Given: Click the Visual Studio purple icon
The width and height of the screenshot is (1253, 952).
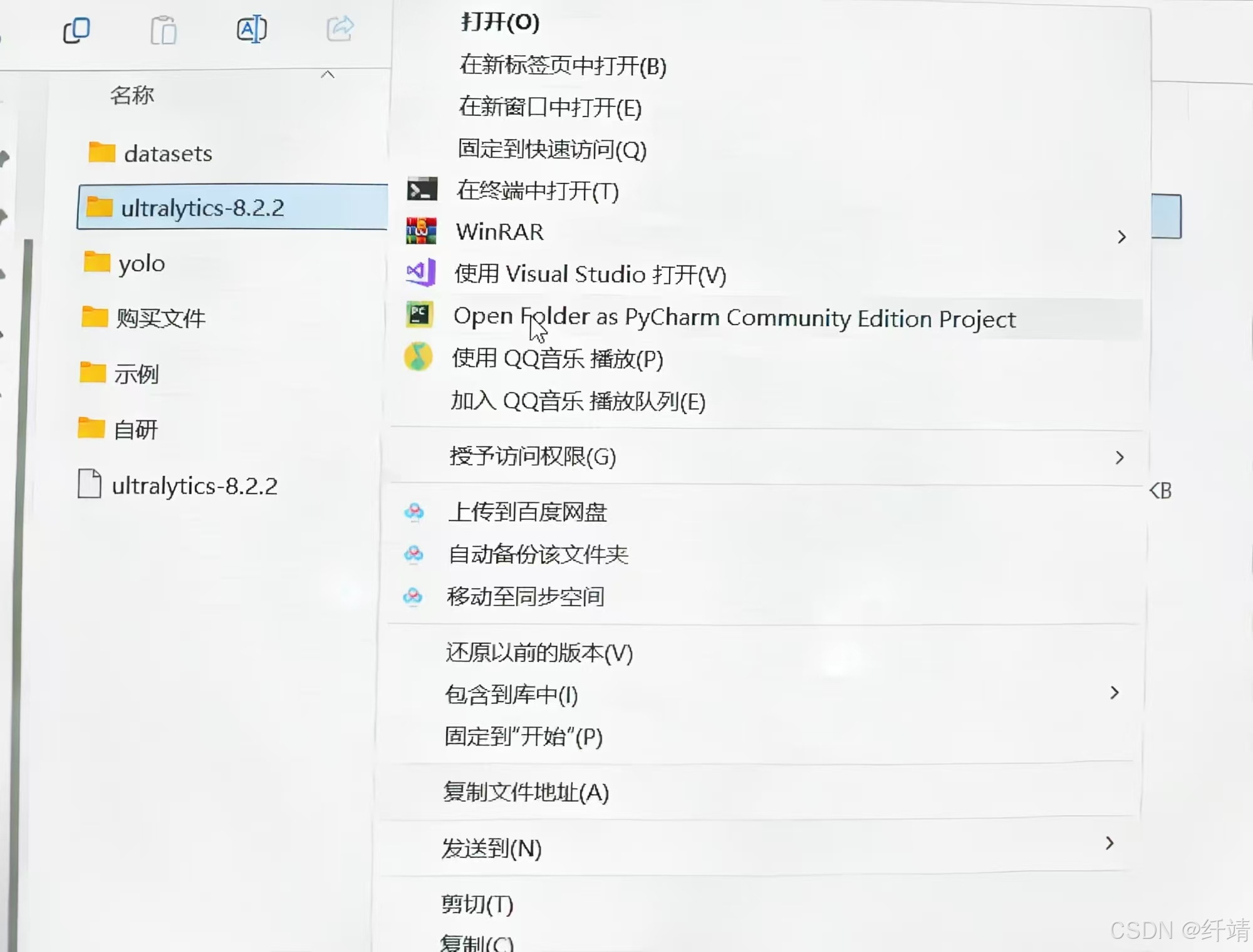Looking at the screenshot, I should [420, 272].
